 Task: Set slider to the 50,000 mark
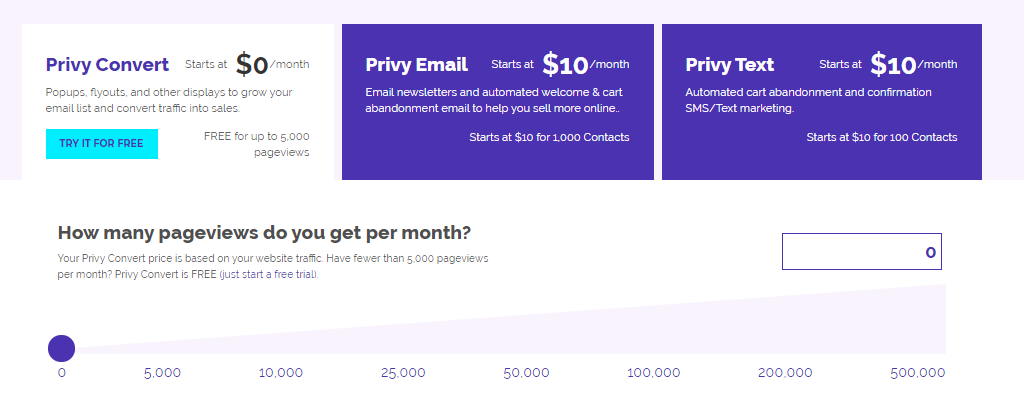[x=526, y=373]
